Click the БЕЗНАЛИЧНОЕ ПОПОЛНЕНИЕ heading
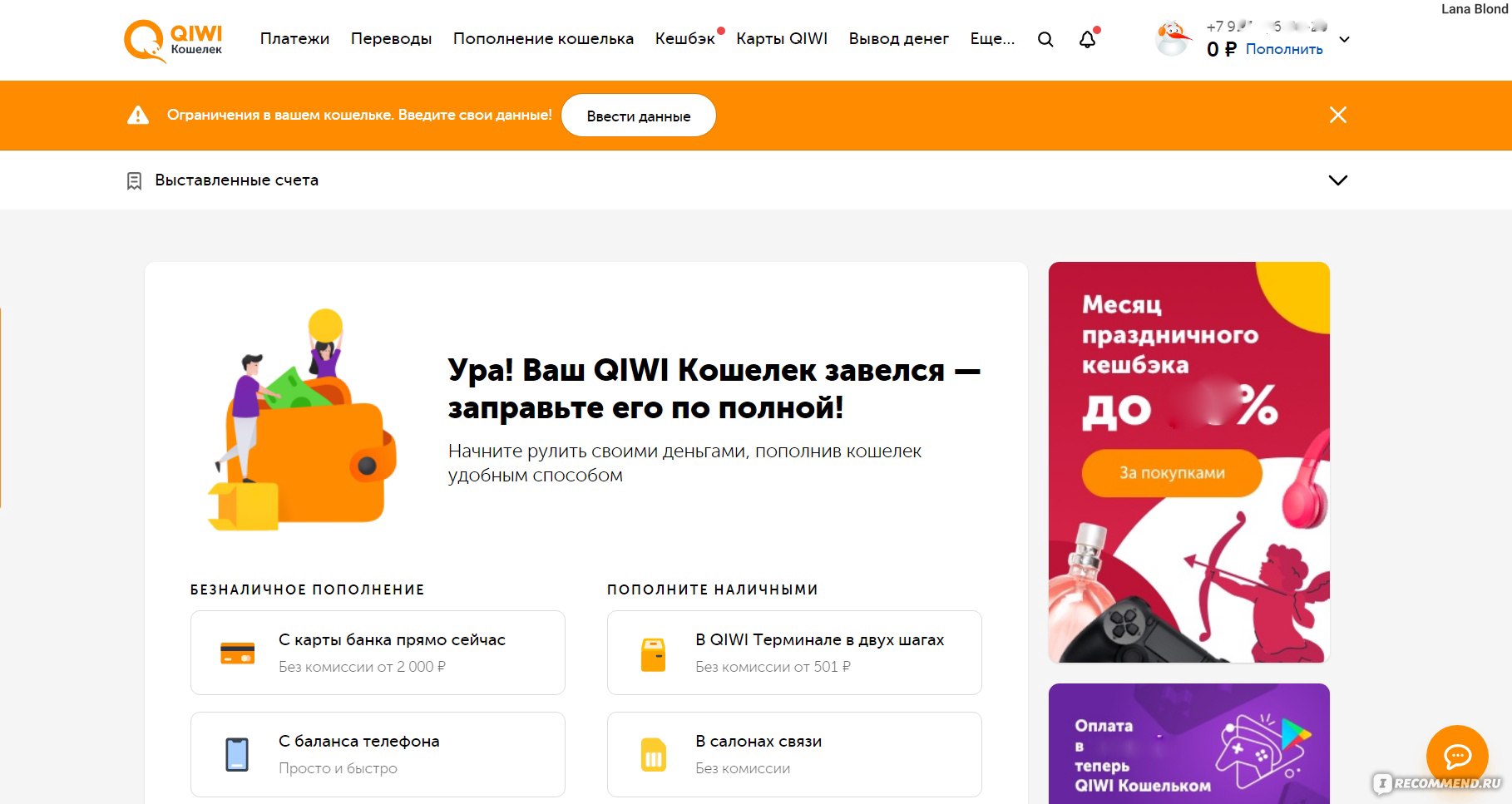Viewport: 1512px width, 804px height. (307, 589)
